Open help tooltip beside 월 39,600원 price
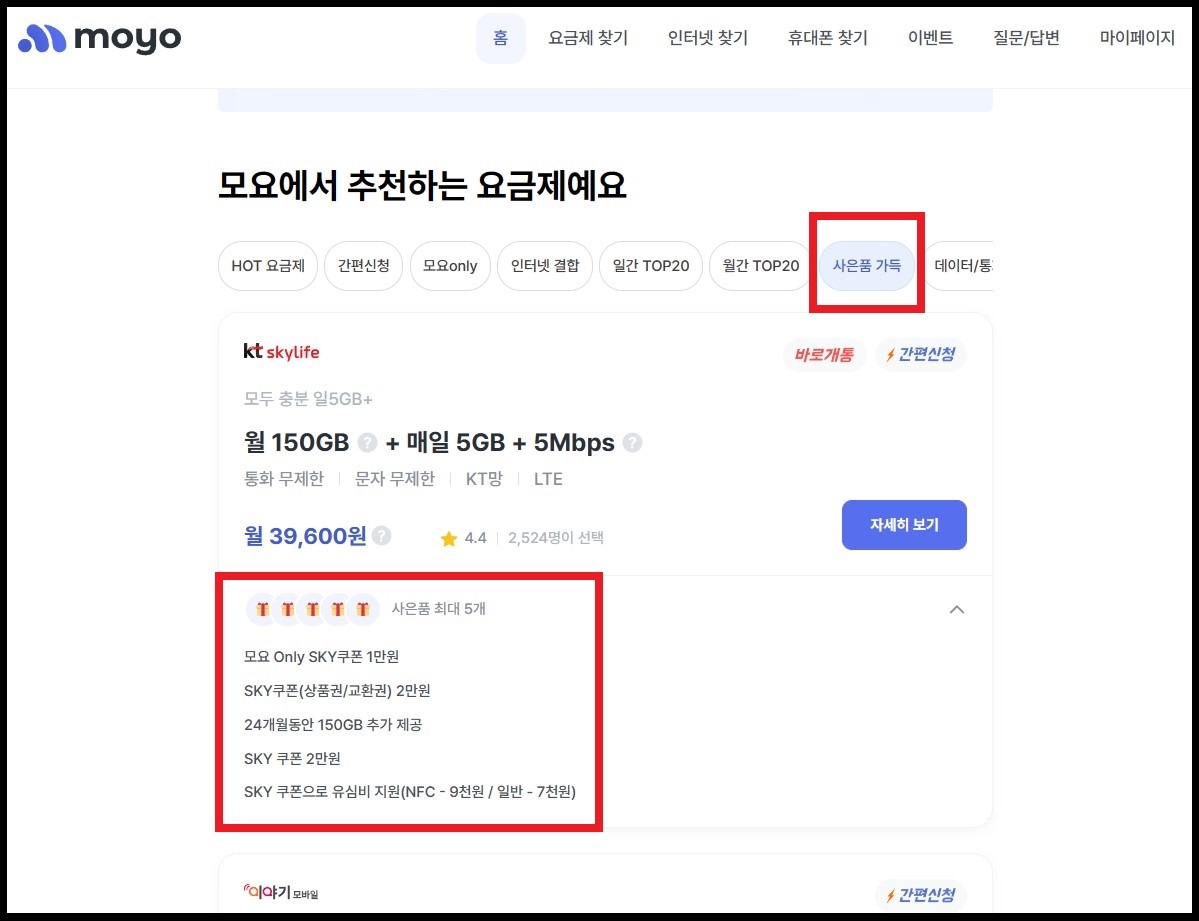The height and width of the screenshot is (921, 1199). (x=381, y=536)
